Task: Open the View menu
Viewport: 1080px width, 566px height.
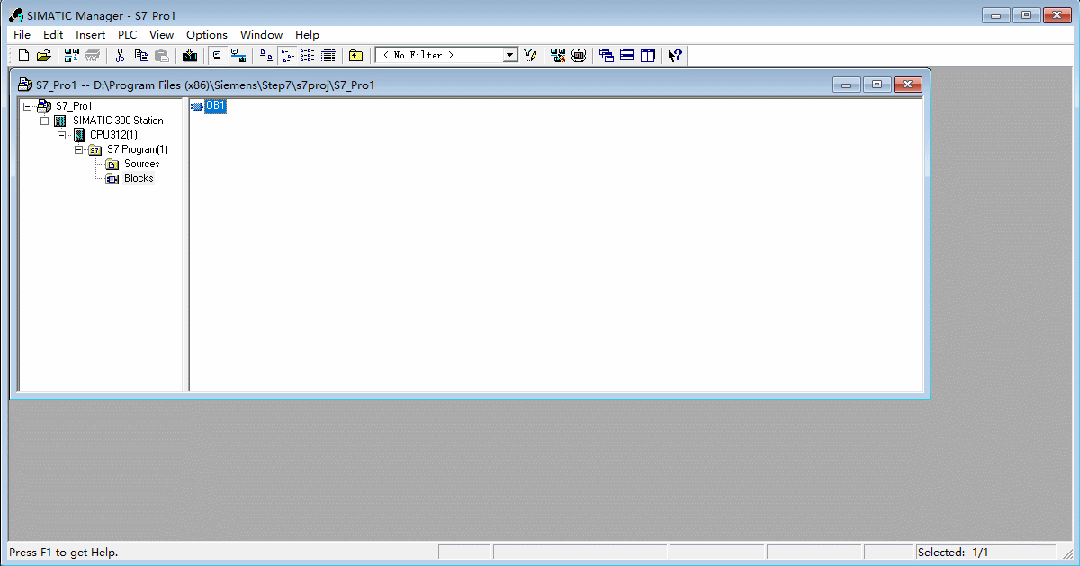Action: pyautogui.click(x=162, y=35)
